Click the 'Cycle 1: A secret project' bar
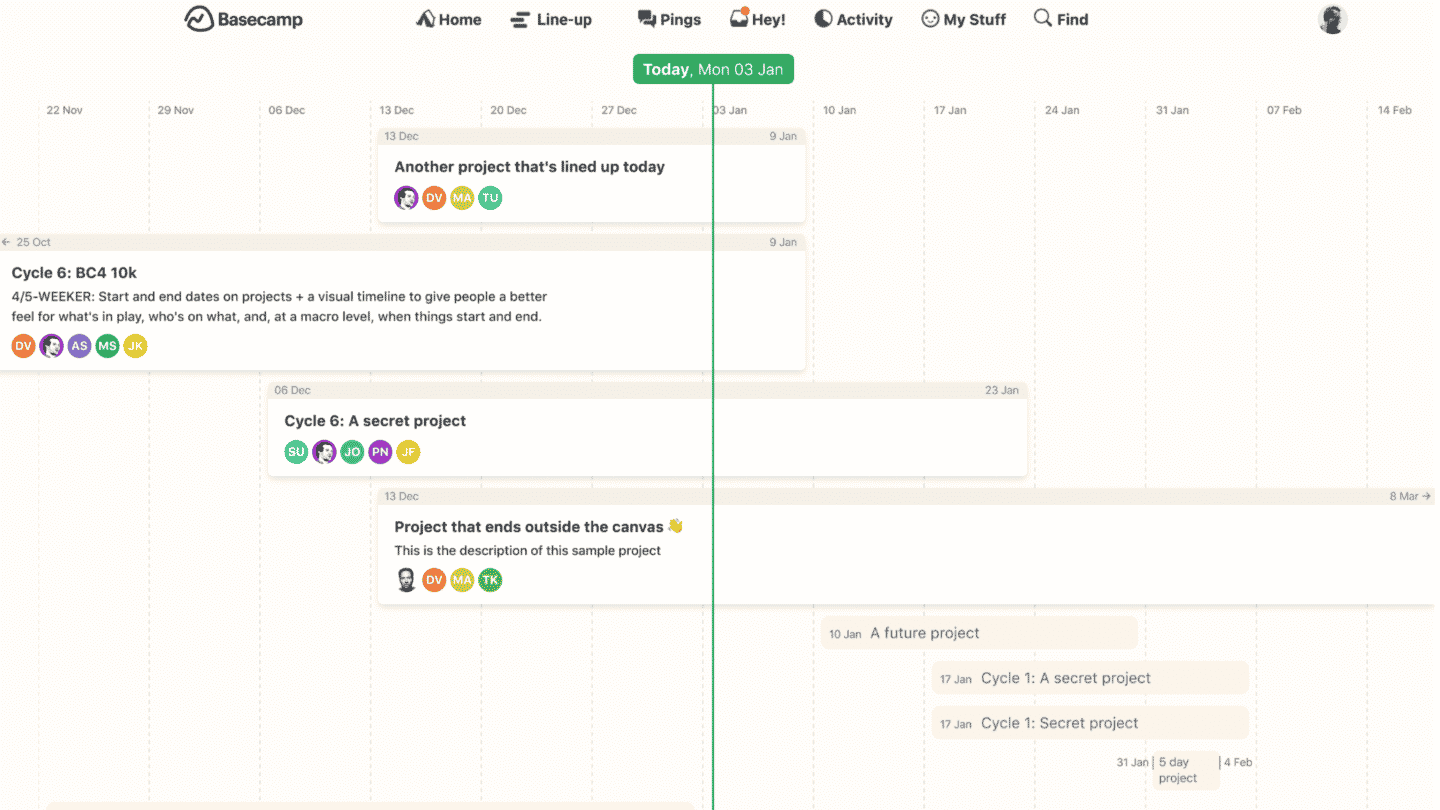Viewport: 1440px width, 810px height. click(1090, 678)
